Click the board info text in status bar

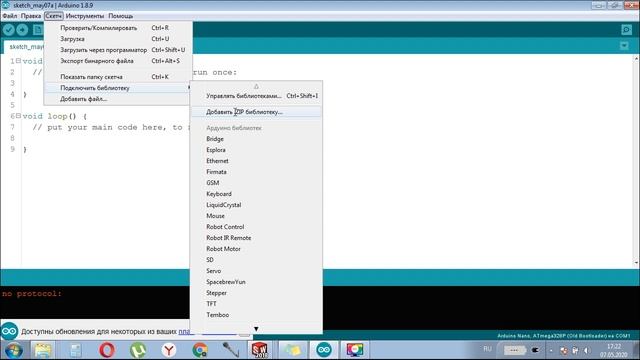click(564, 336)
